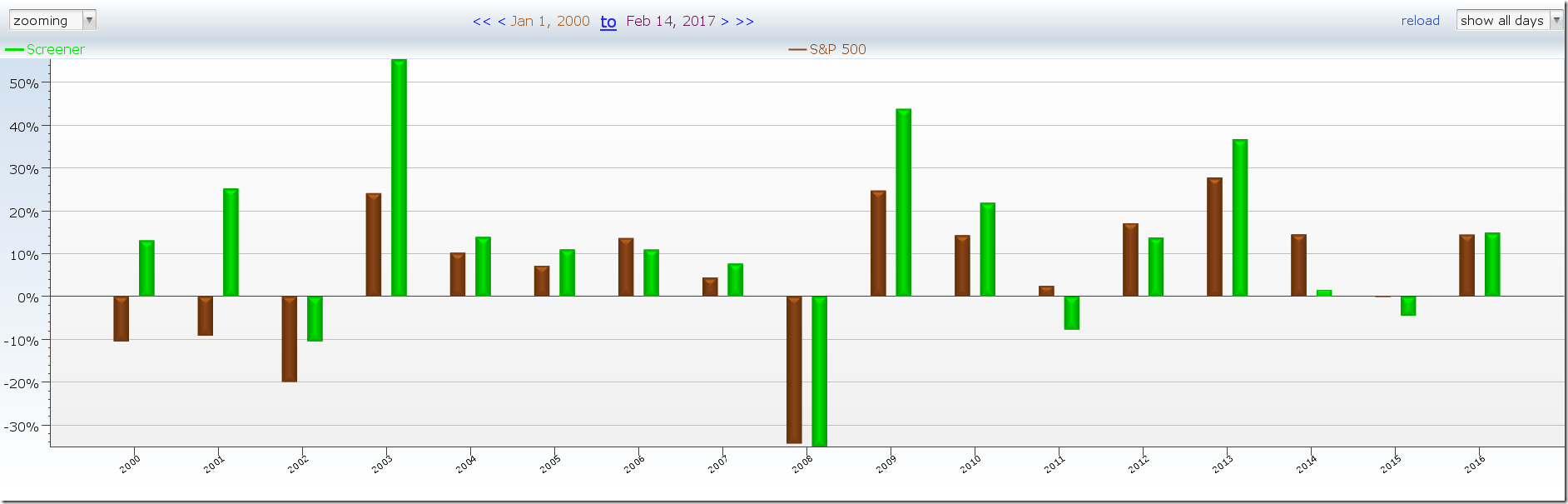Viewport: 1568px width, 504px height.
Task: Select the brown S&P 500 bar for 2010
Action: 962,266
